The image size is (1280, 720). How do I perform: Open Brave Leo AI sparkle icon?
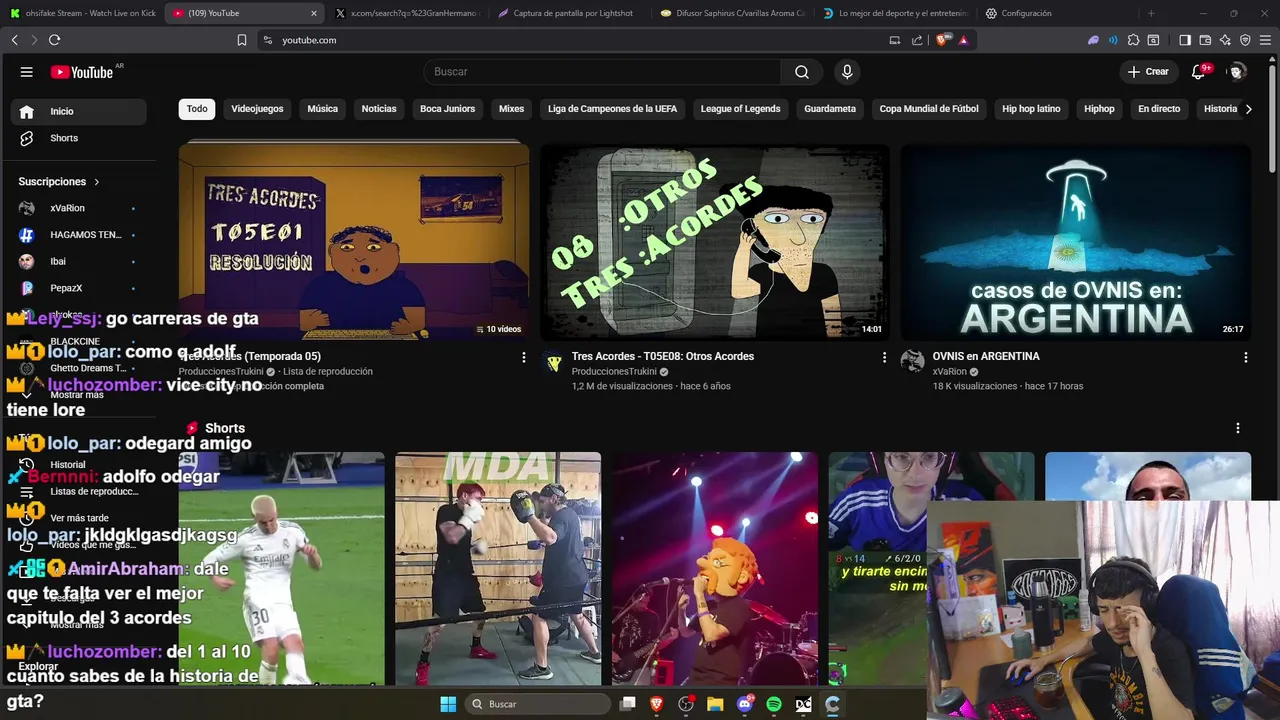(1225, 40)
